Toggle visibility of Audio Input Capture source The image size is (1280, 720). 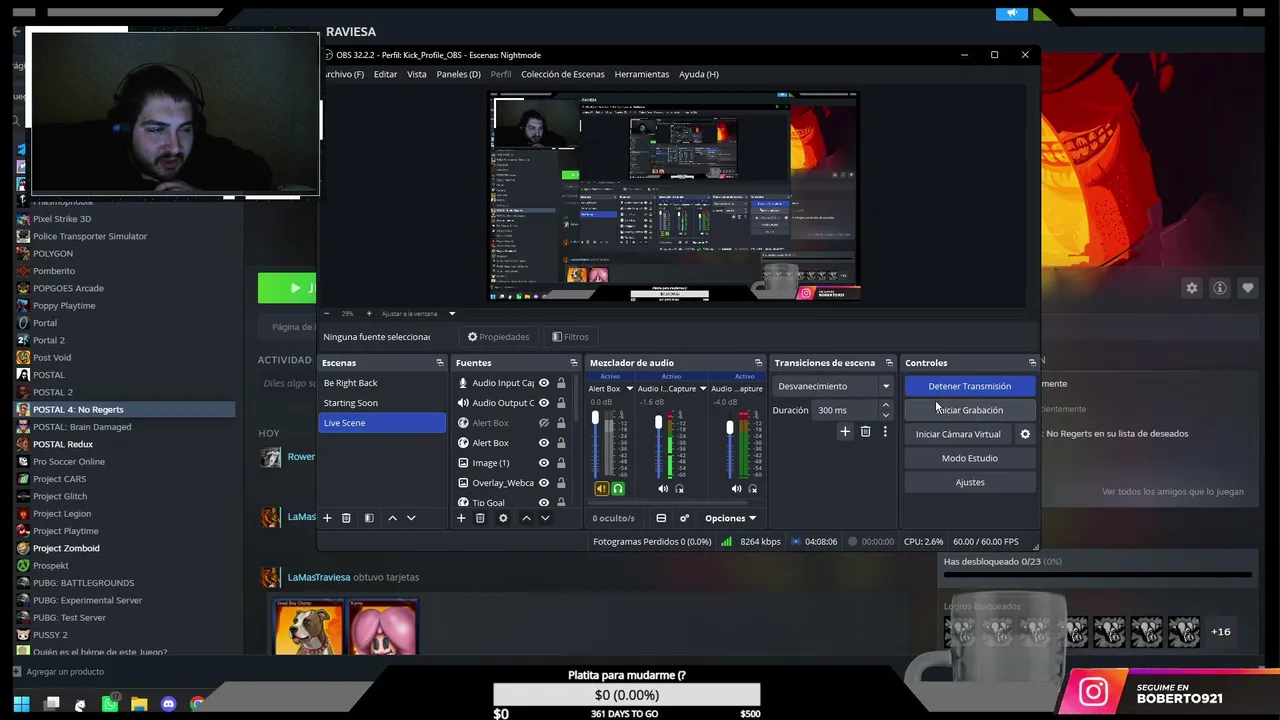click(x=544, y=383)
